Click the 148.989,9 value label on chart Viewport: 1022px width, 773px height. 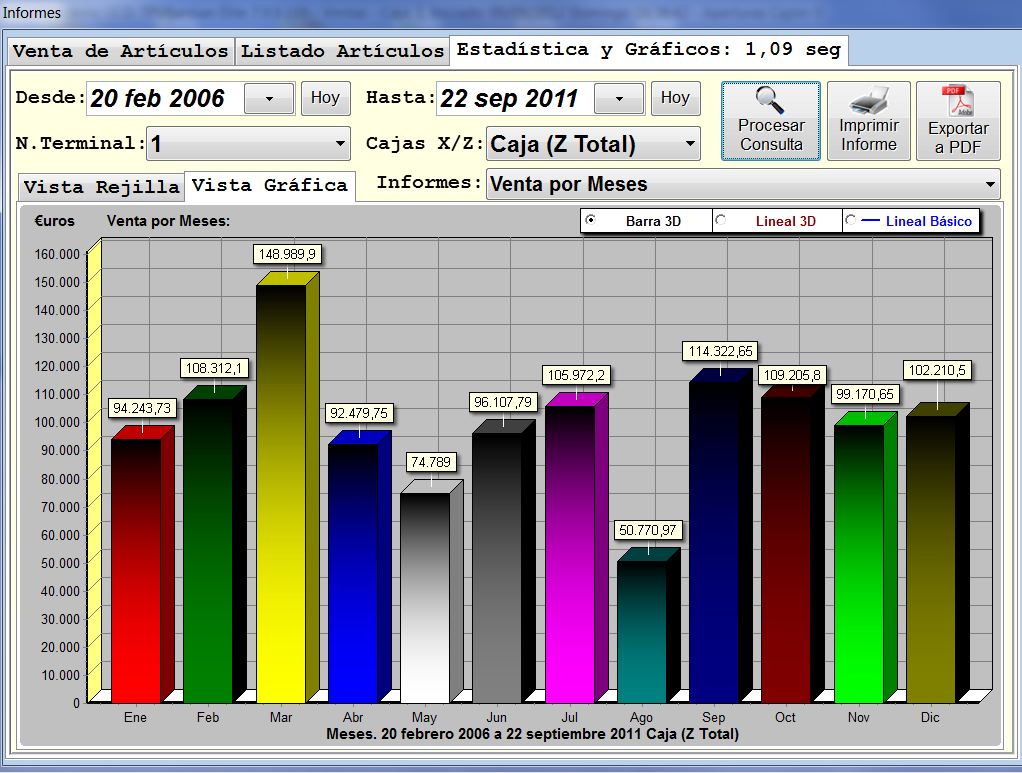[x=287, y=255]
